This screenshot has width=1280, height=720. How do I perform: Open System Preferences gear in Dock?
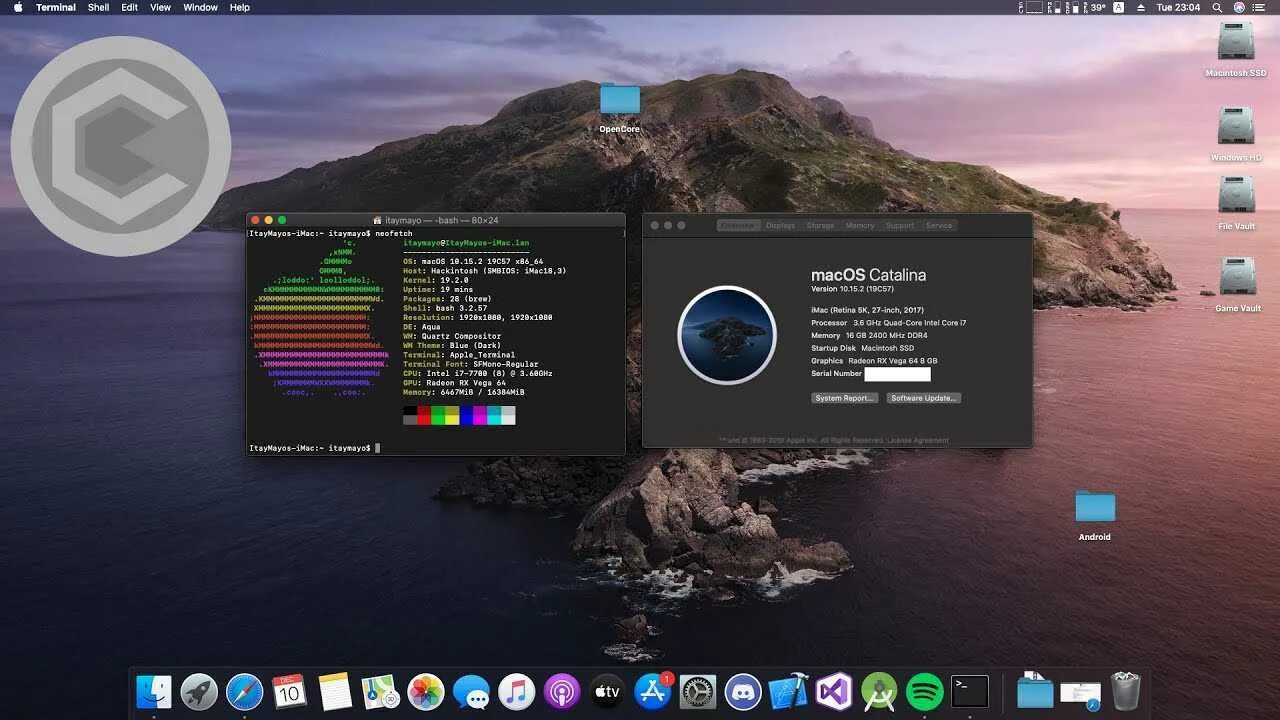[x=698, y=691]
